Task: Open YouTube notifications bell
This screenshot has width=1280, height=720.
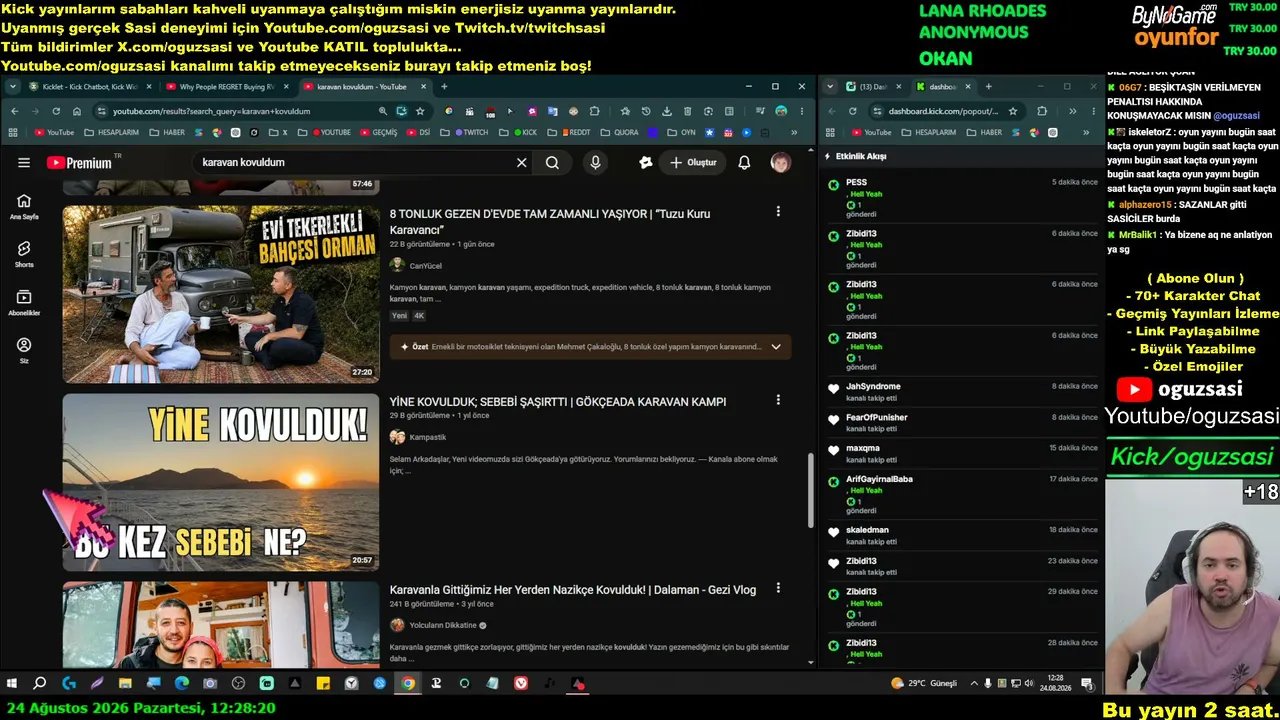Action: click(744, 162)
